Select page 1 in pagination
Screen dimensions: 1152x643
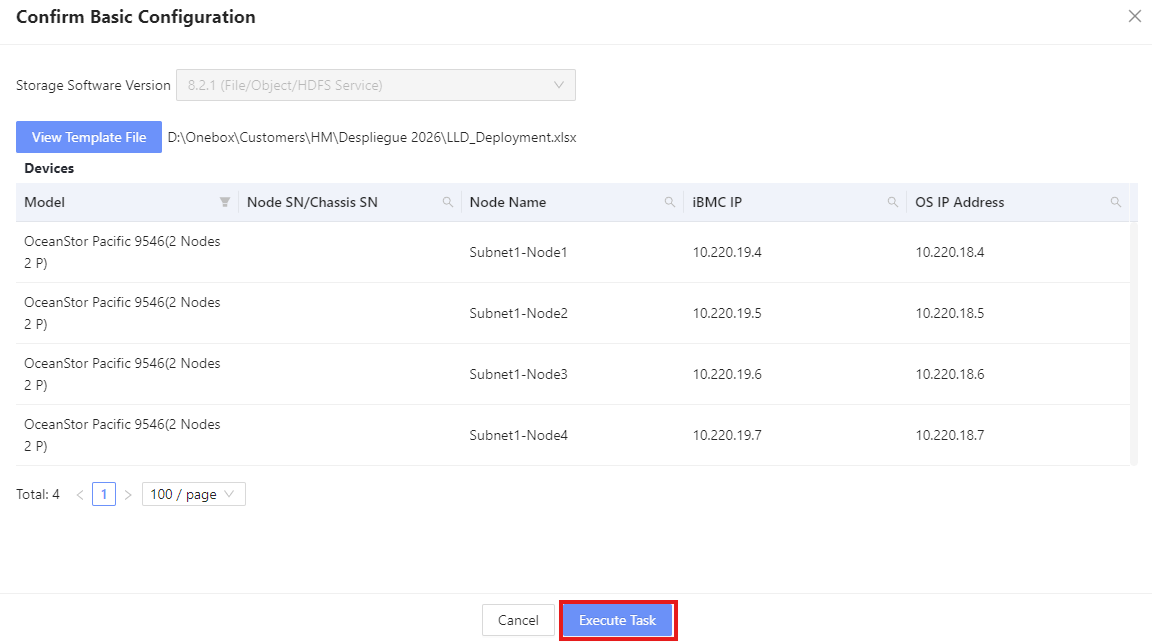coord(104,495)
